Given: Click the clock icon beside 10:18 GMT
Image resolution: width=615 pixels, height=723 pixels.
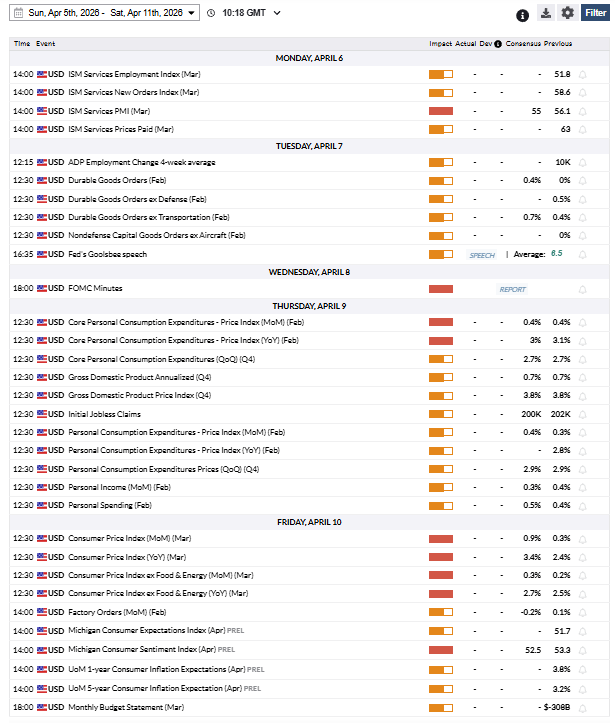Looking at the screenshot, I should coord(211,13).
